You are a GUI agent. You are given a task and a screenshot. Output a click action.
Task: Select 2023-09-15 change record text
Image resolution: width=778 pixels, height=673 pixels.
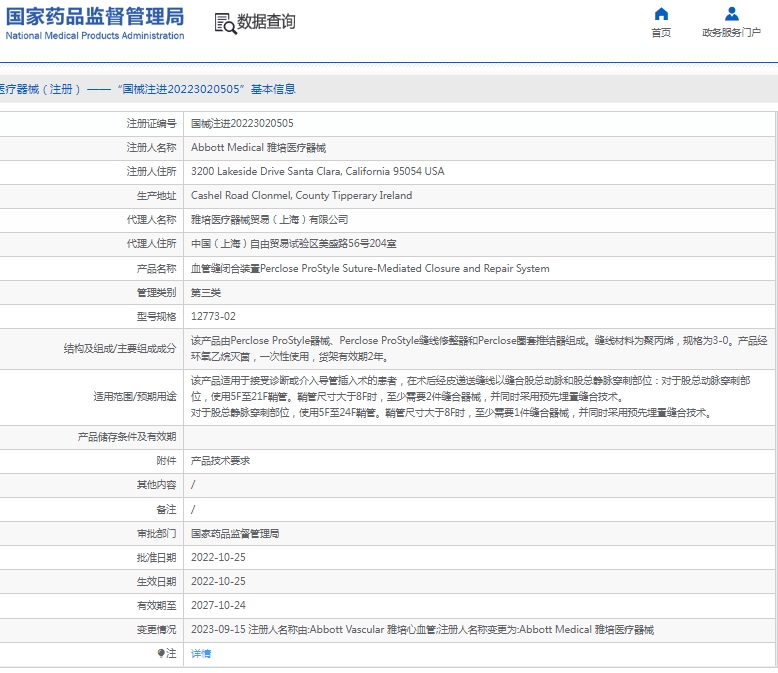422,630
